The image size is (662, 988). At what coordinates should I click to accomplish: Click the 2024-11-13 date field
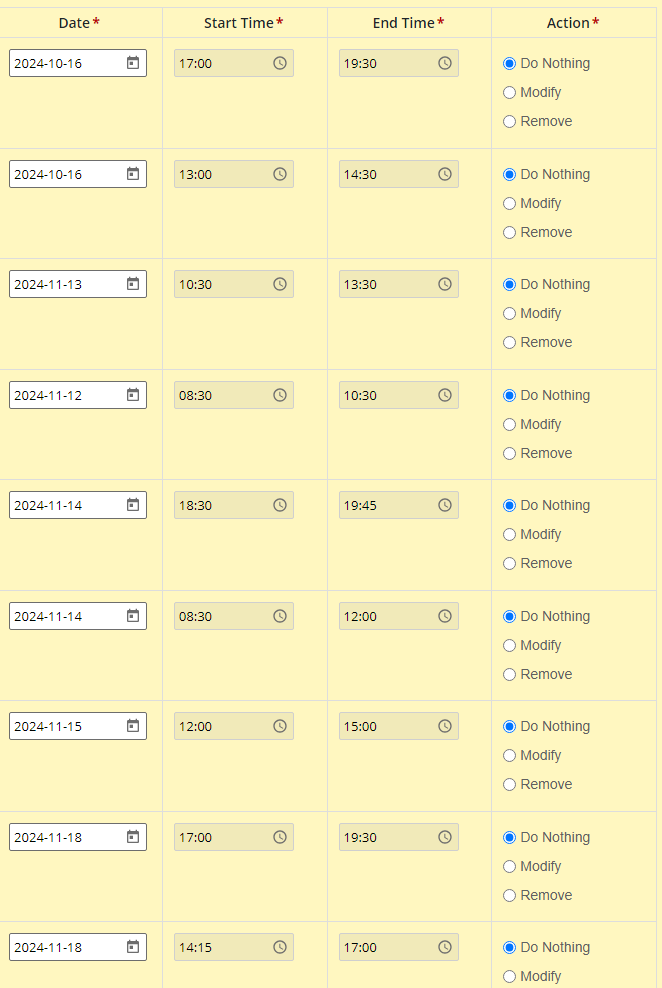click(78, 284)
